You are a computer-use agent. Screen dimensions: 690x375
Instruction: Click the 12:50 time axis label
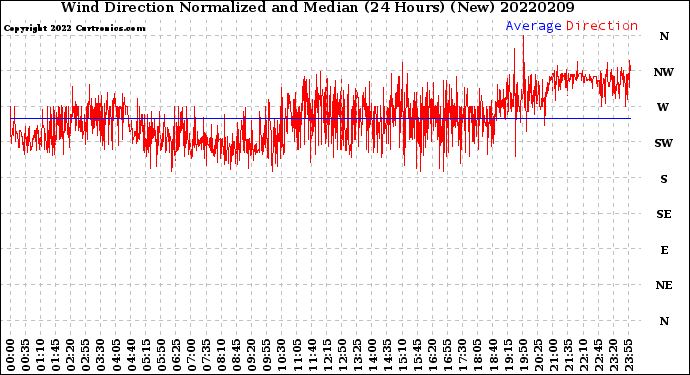click(x=342, y=355)
